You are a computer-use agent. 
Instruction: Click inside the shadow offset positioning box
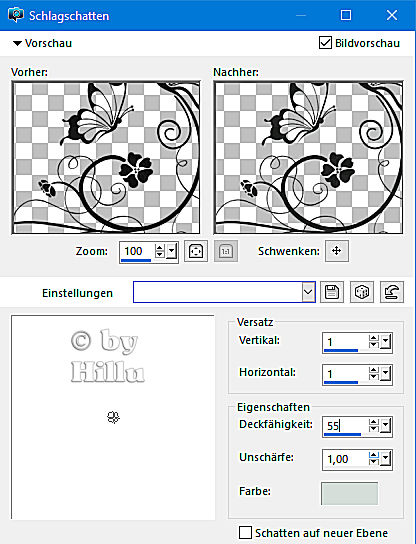pyautogui.click(x=113, y=417)
